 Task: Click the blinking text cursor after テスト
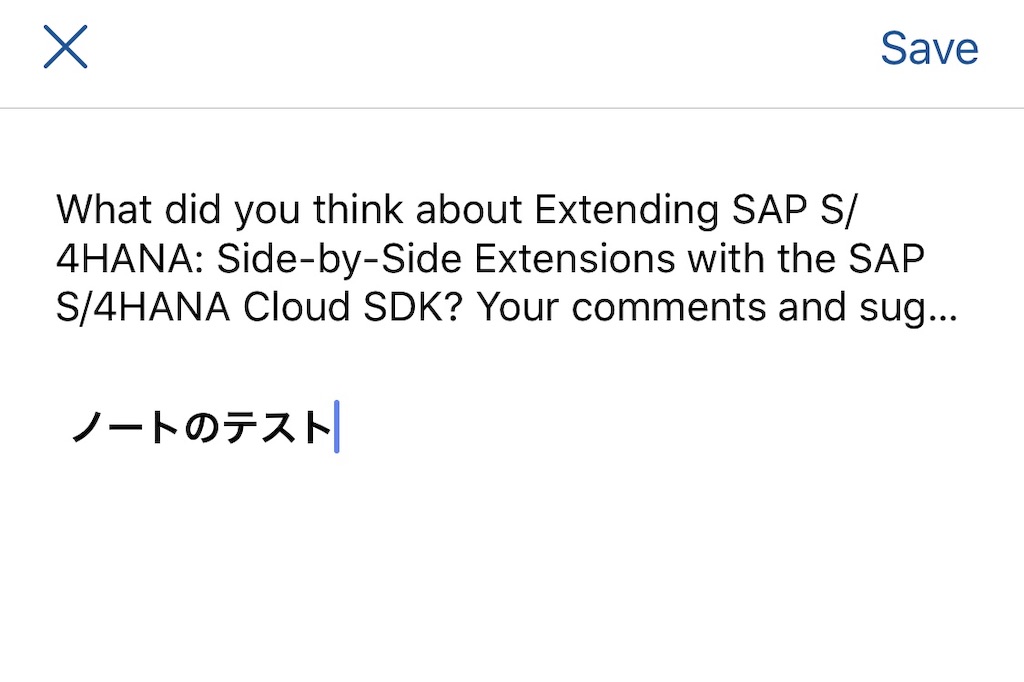[336, 427]
